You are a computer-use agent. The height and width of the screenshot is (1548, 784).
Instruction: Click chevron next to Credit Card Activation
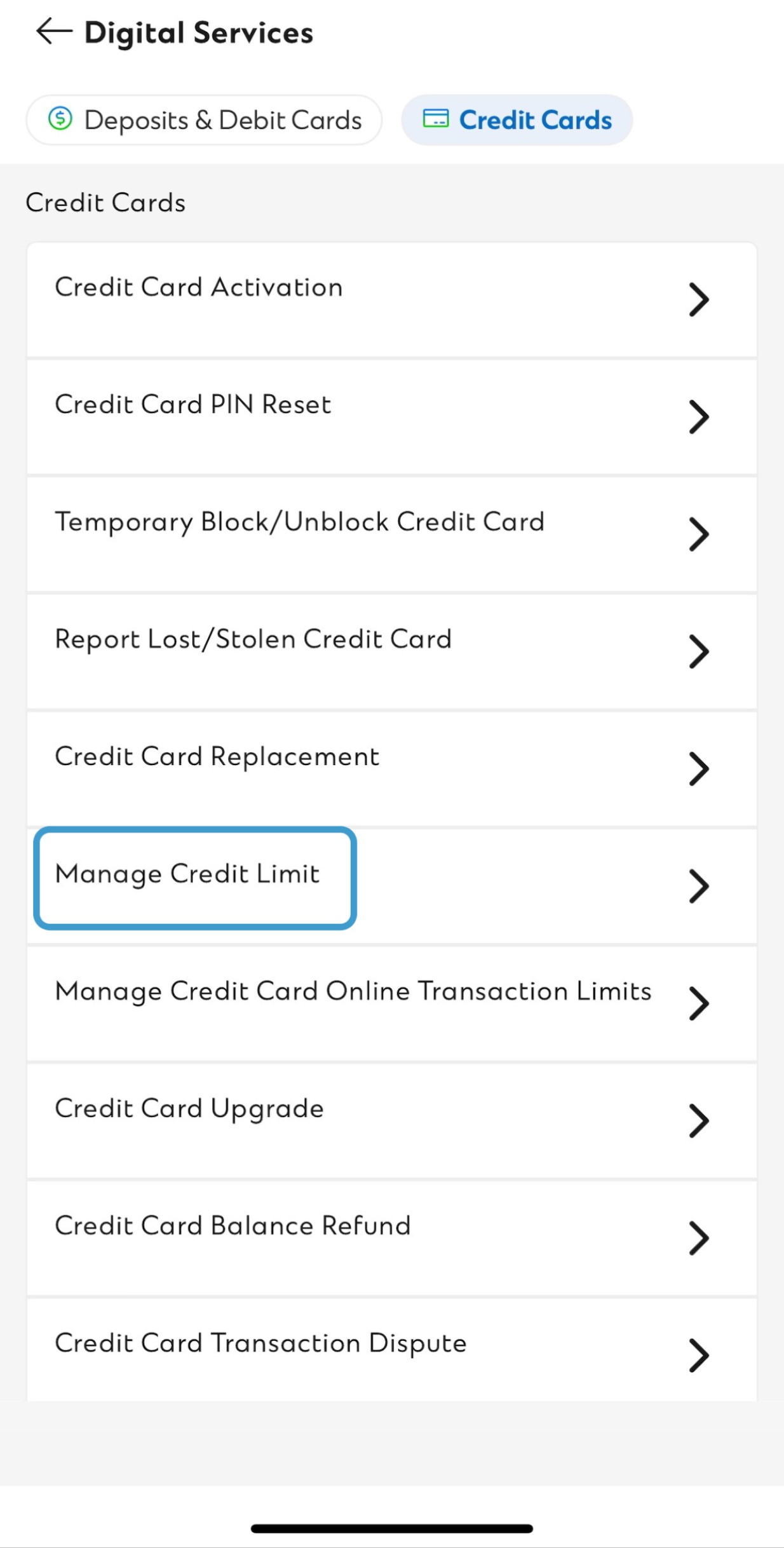pyautogui.click(x=698, y=299)
